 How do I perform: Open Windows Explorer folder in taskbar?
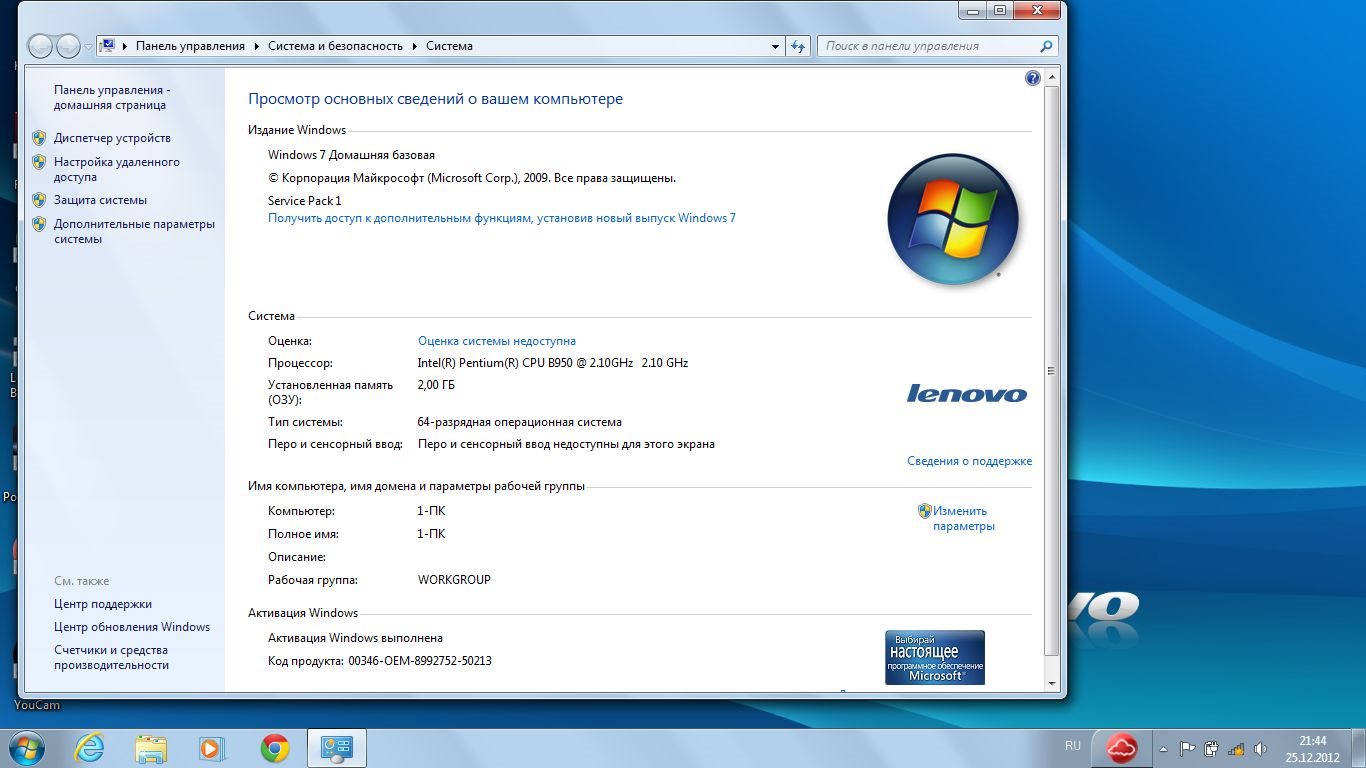pos(152,748)
